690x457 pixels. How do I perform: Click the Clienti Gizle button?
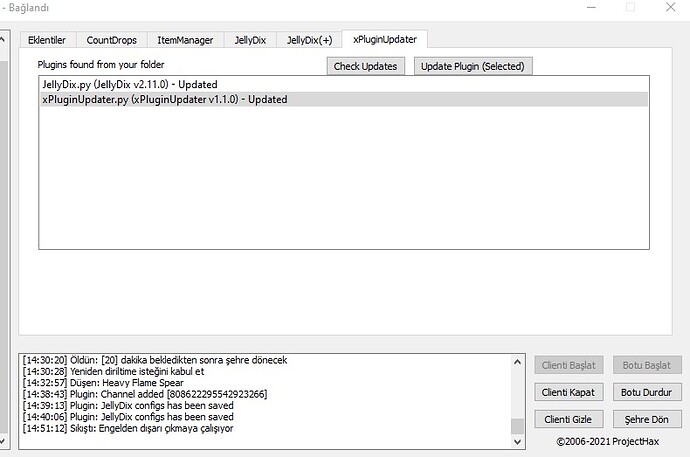click(569, 419)
